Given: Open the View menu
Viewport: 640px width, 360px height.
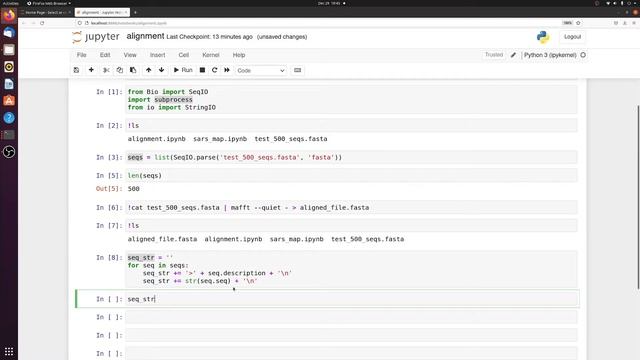Looking at the screenshot, I should click(x=130, y=55).
